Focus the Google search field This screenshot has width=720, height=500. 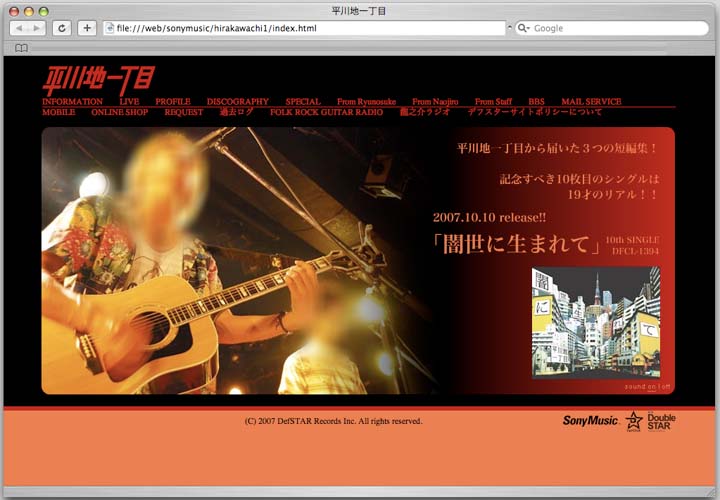click(x=615, y=28)
